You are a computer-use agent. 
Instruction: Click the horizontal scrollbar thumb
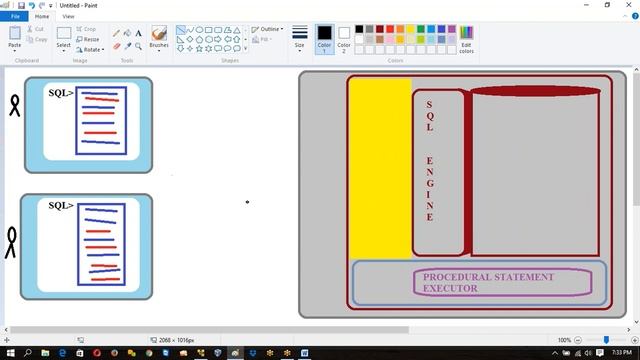(x=209, y=329)
